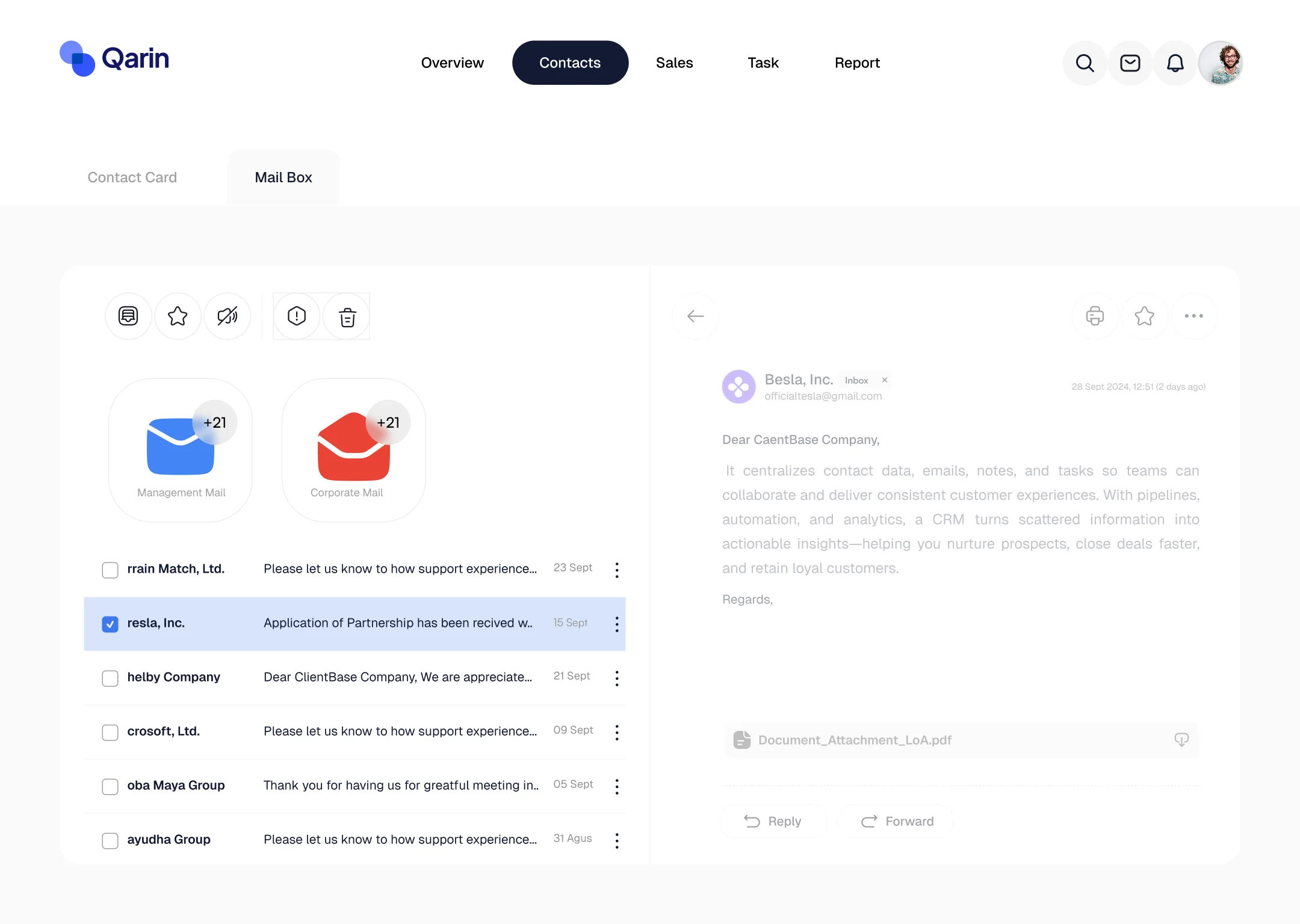Open notifications bell icon
The image size is (1300, 924).
coord(1175,63)
